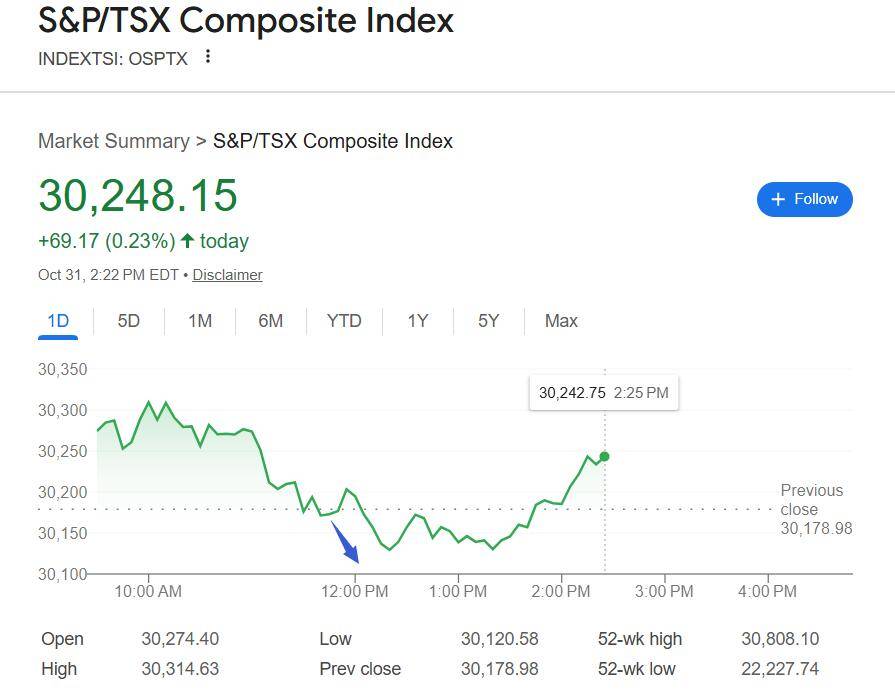This screenshot has width=895, height=693.
Task: Click the green current-price dot on chart
Action: coord(604,457)
